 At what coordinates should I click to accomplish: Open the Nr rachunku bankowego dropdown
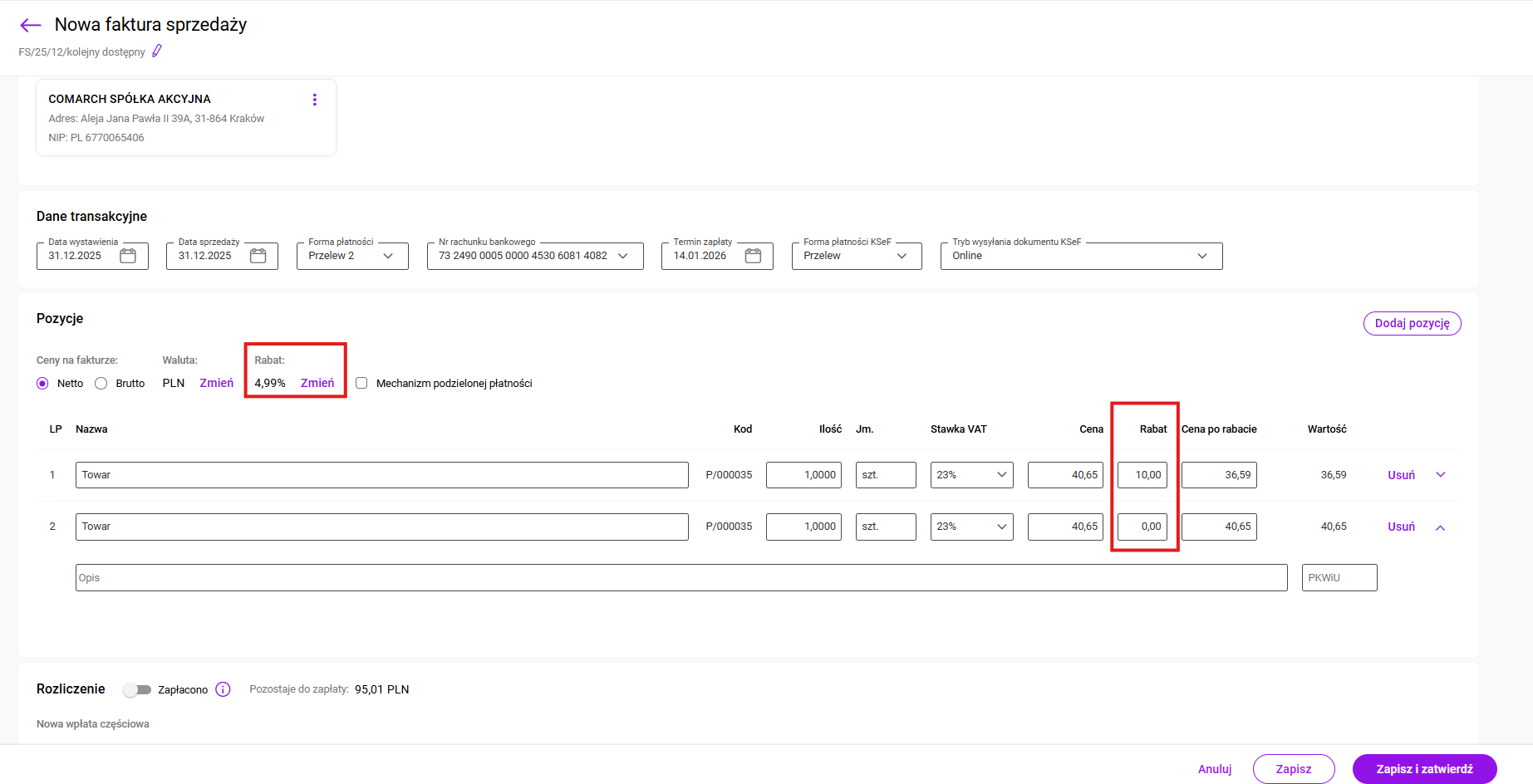click(534, 256)
